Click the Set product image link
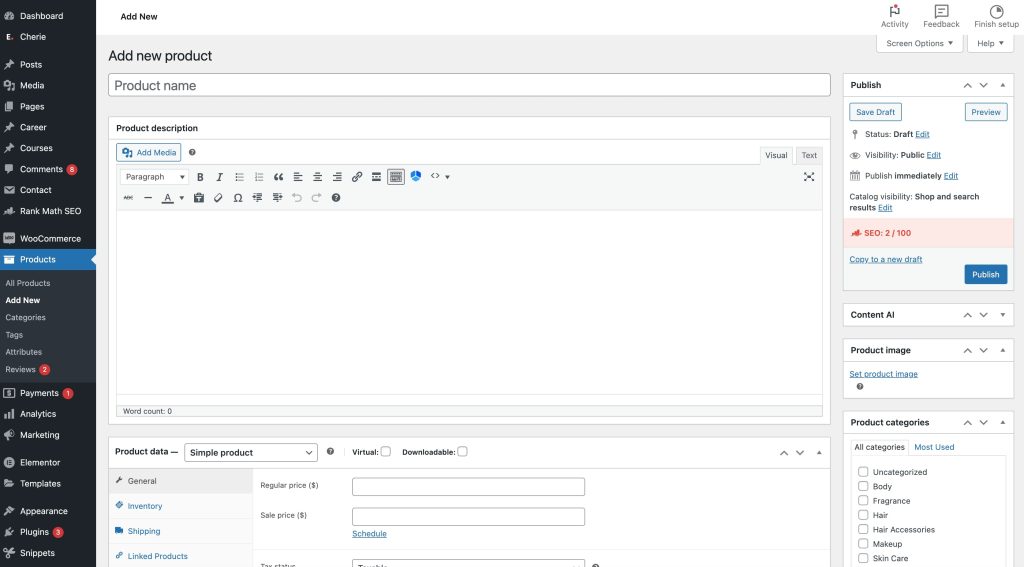This screenshot has height=567, width=1024. coord(883,374)
